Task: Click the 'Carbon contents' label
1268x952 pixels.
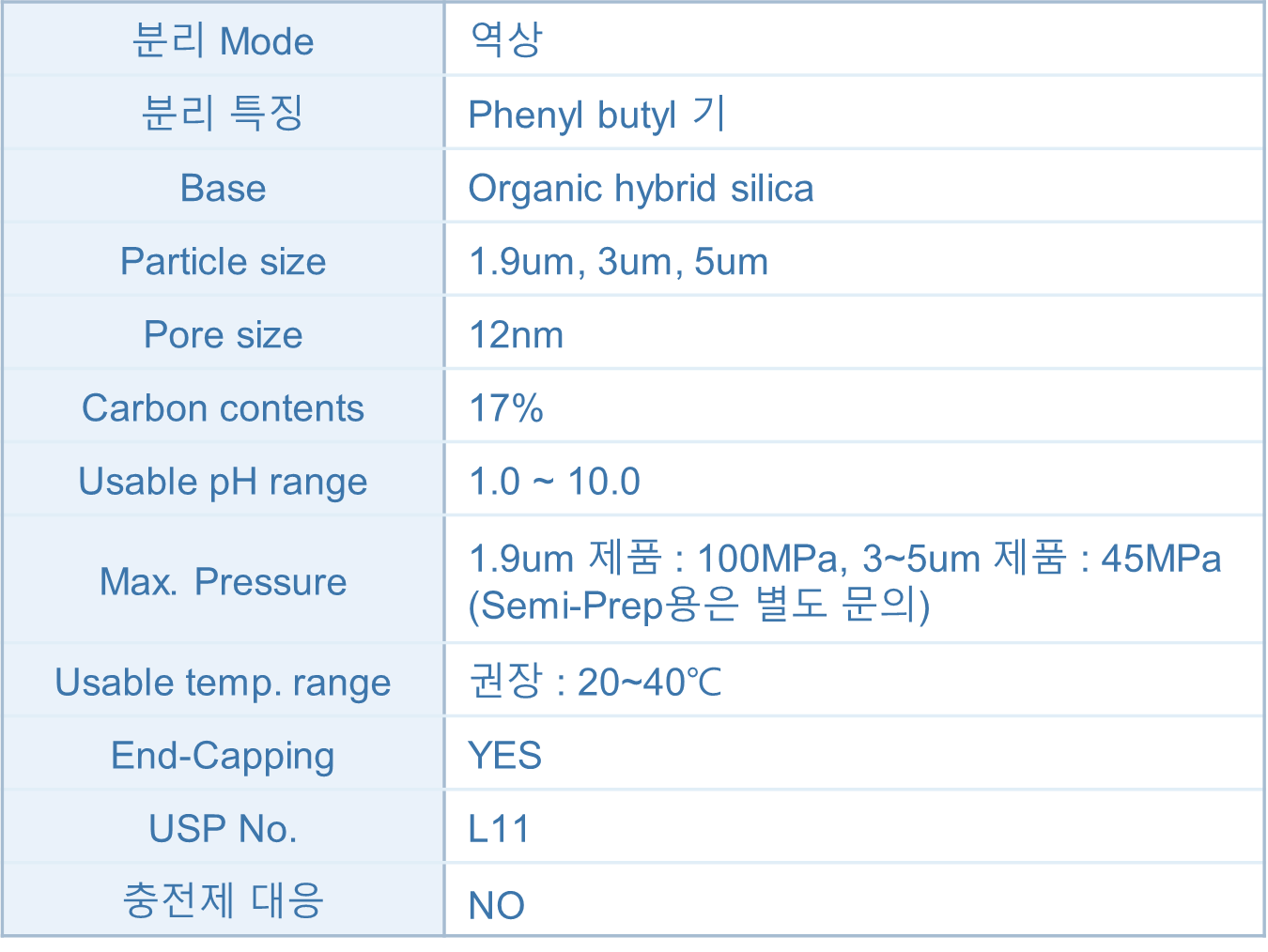Action: (x=223, y=407)
